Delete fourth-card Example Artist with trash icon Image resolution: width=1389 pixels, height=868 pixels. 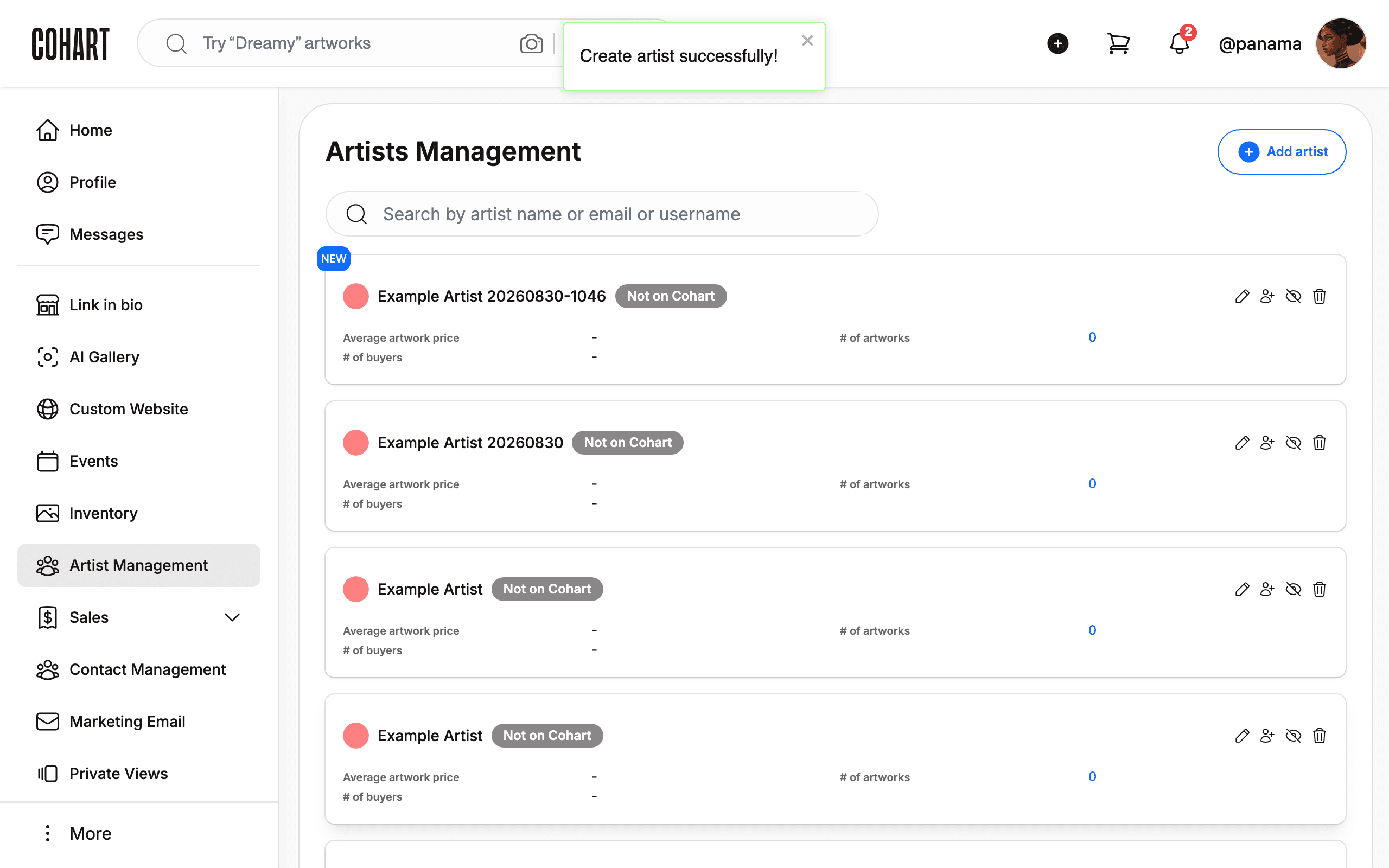(x=1319, y=736)
